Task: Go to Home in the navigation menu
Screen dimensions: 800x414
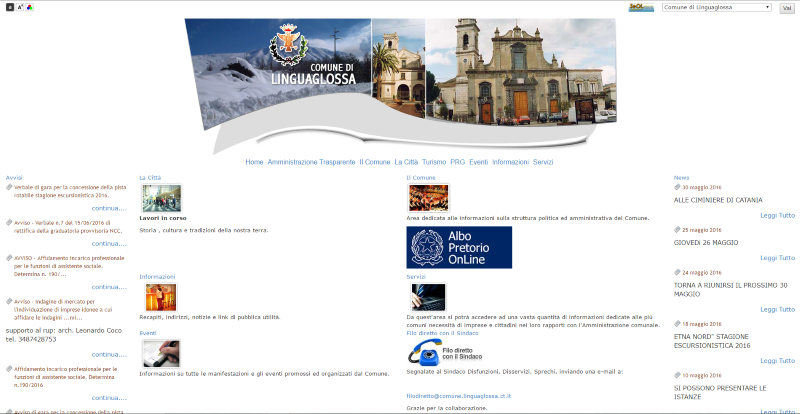Action: (x=255, y=162)
